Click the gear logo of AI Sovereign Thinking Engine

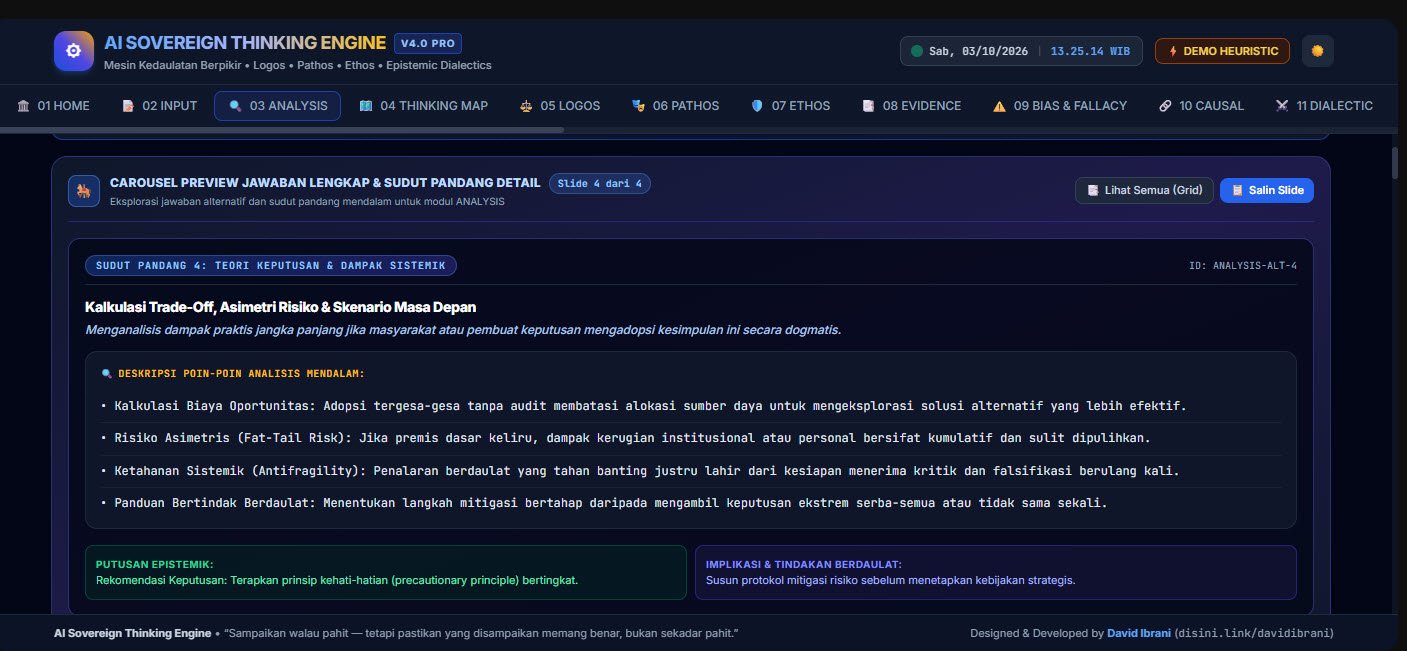click(73, 51)
